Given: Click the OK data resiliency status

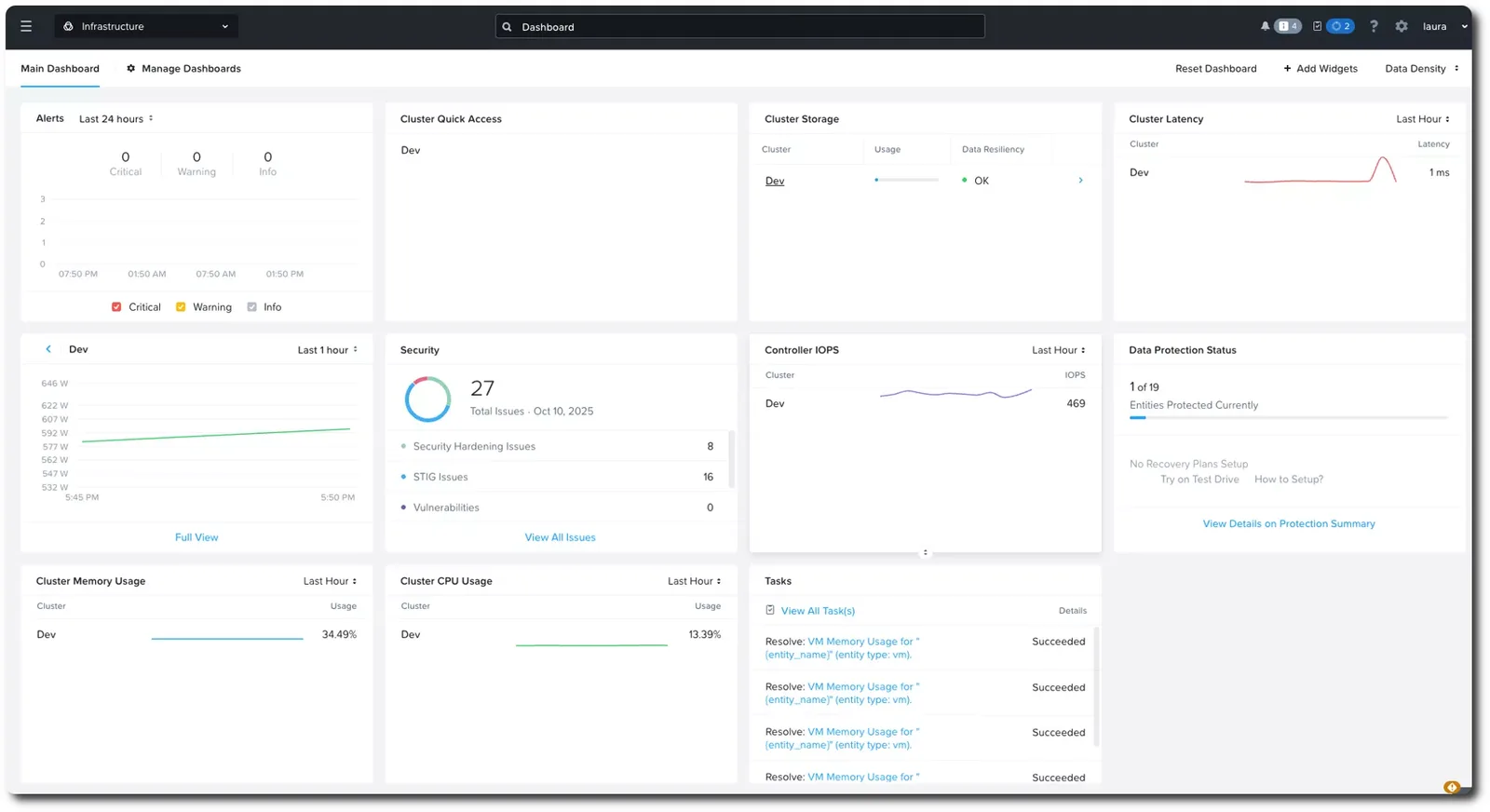Looking at the screenshot, I should point(975,181).
